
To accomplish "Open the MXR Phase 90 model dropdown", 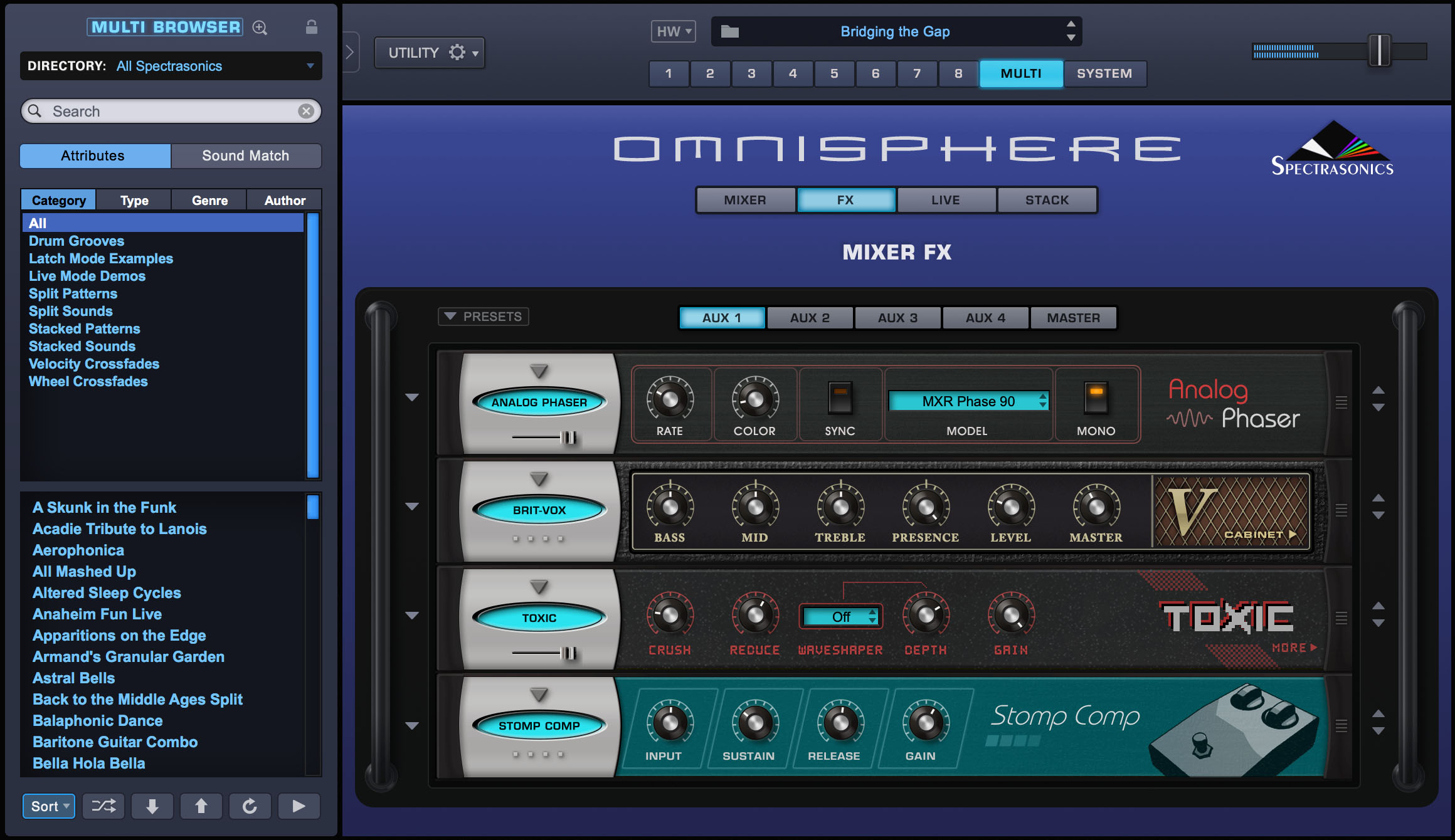I will pos(968,401).
